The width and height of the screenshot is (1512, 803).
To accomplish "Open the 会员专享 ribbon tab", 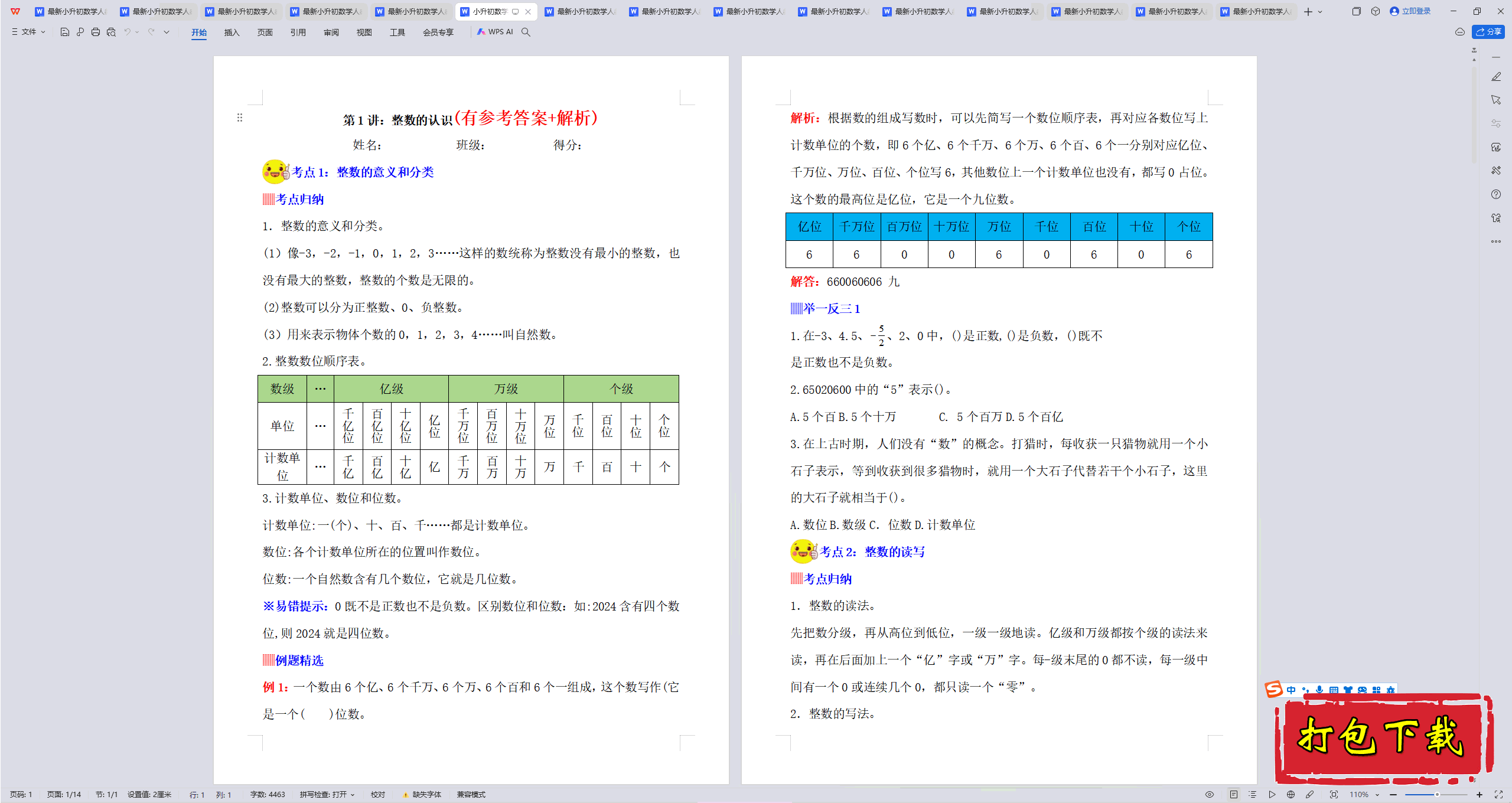I will point(438,32).
